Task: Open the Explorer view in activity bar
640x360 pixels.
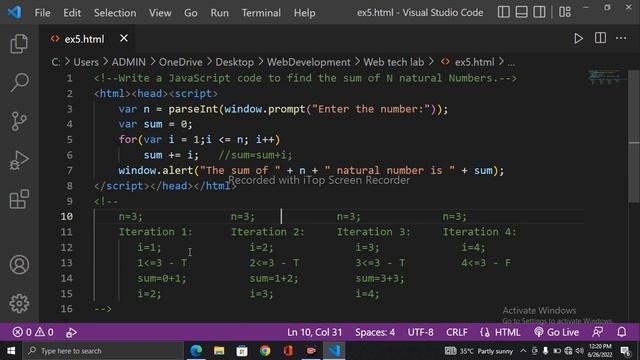Action: tap(19, 43)
